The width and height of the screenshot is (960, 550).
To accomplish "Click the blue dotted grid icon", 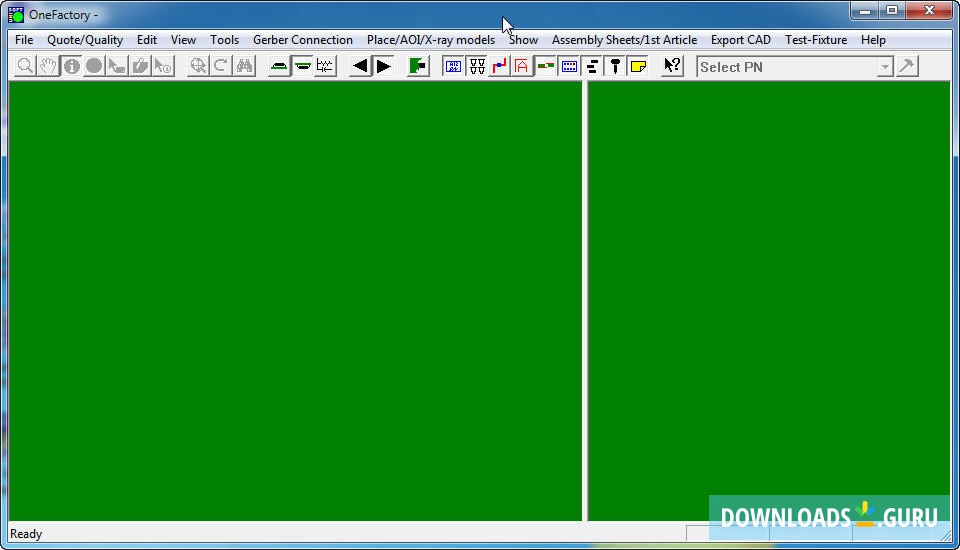I will 569,66.
